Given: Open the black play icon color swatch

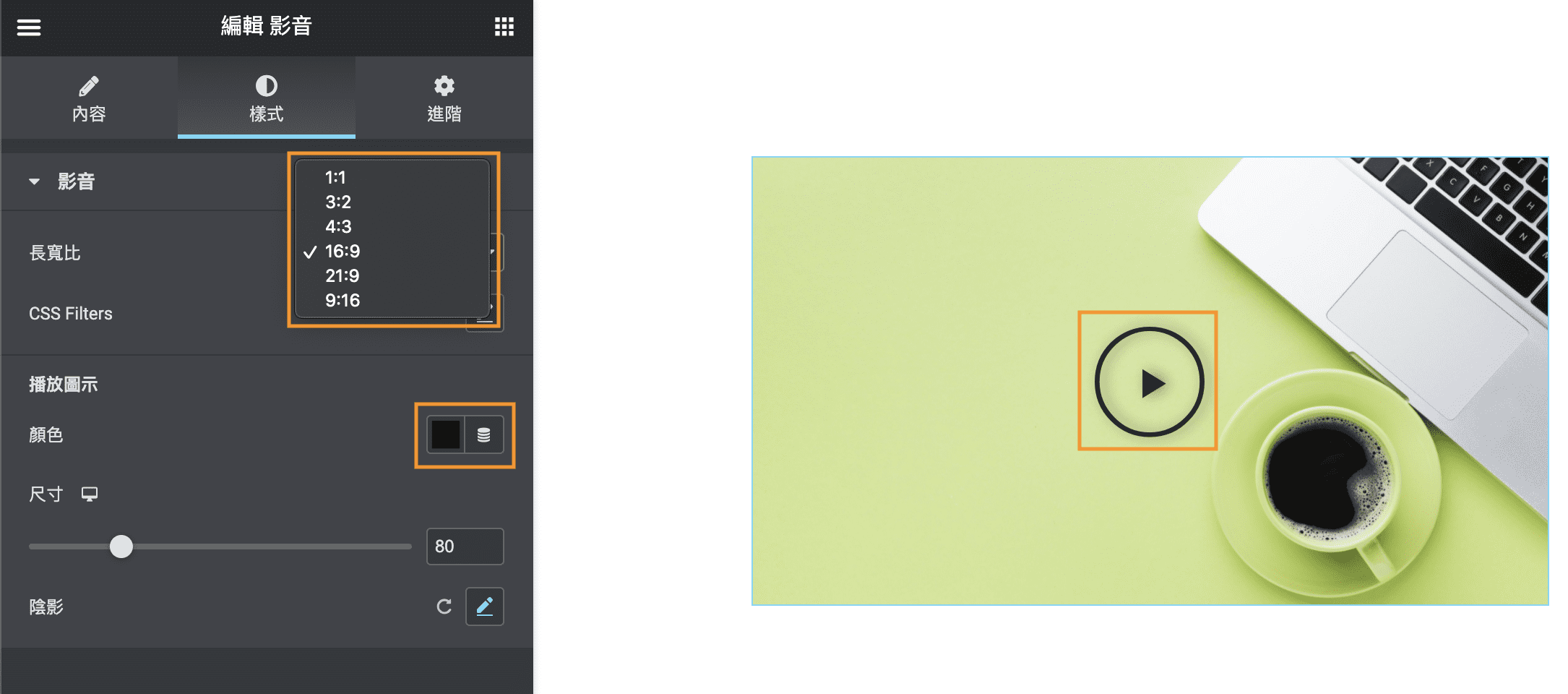Looking at the screenshot, I should coord(446,434).
